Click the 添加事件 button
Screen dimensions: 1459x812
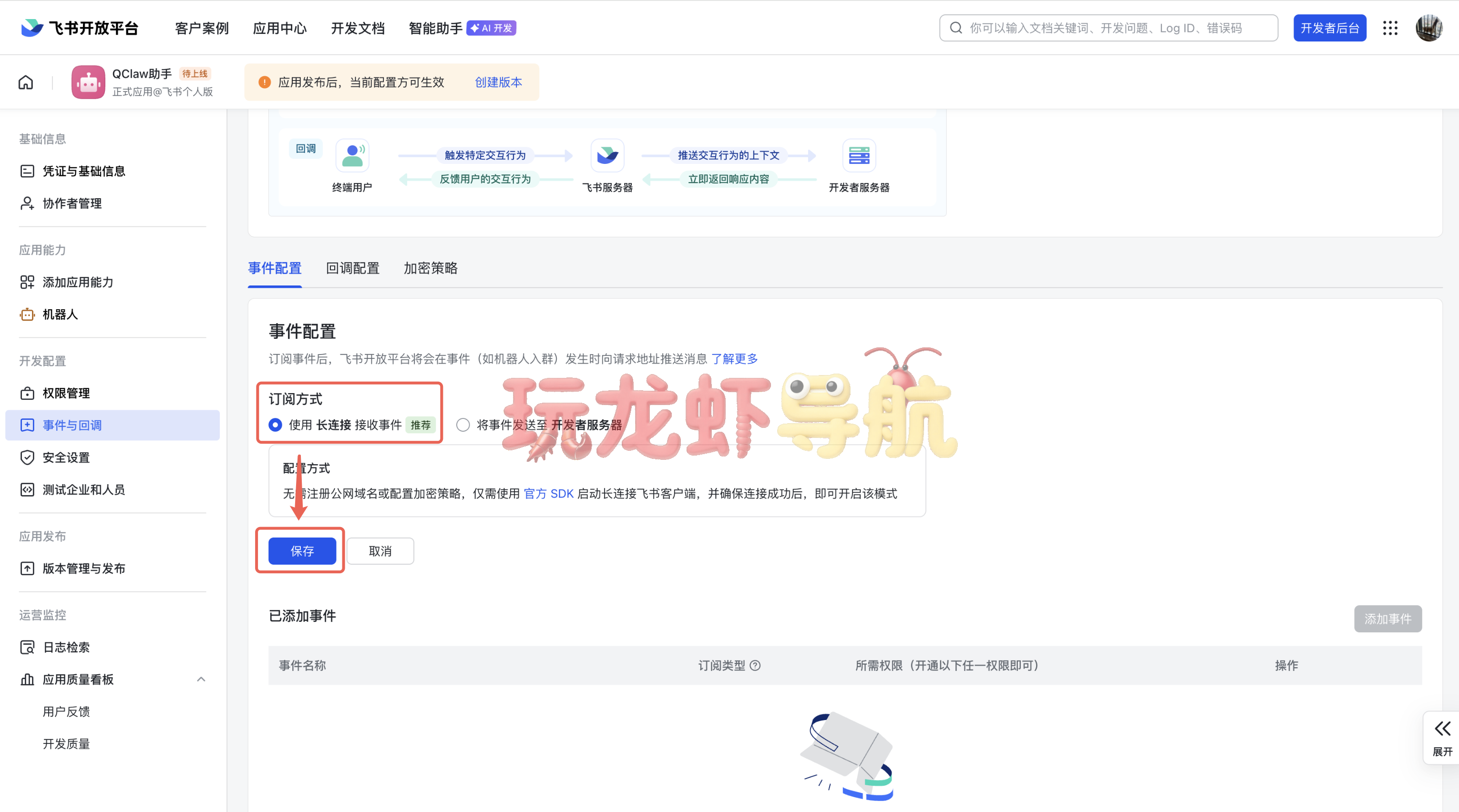tap(1388, 619)
